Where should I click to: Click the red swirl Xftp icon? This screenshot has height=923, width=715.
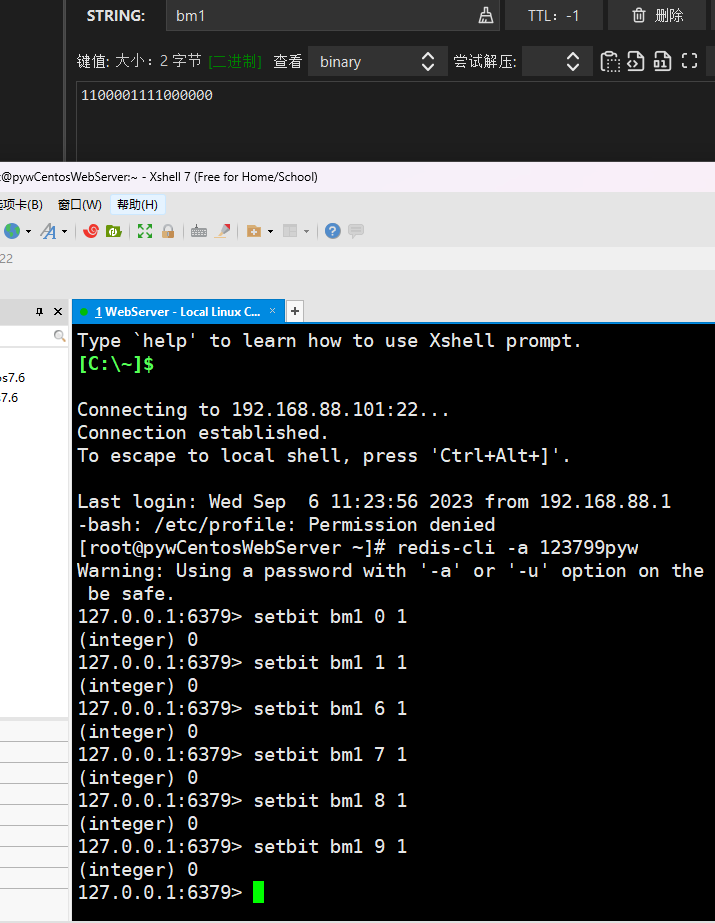[91, 231]
